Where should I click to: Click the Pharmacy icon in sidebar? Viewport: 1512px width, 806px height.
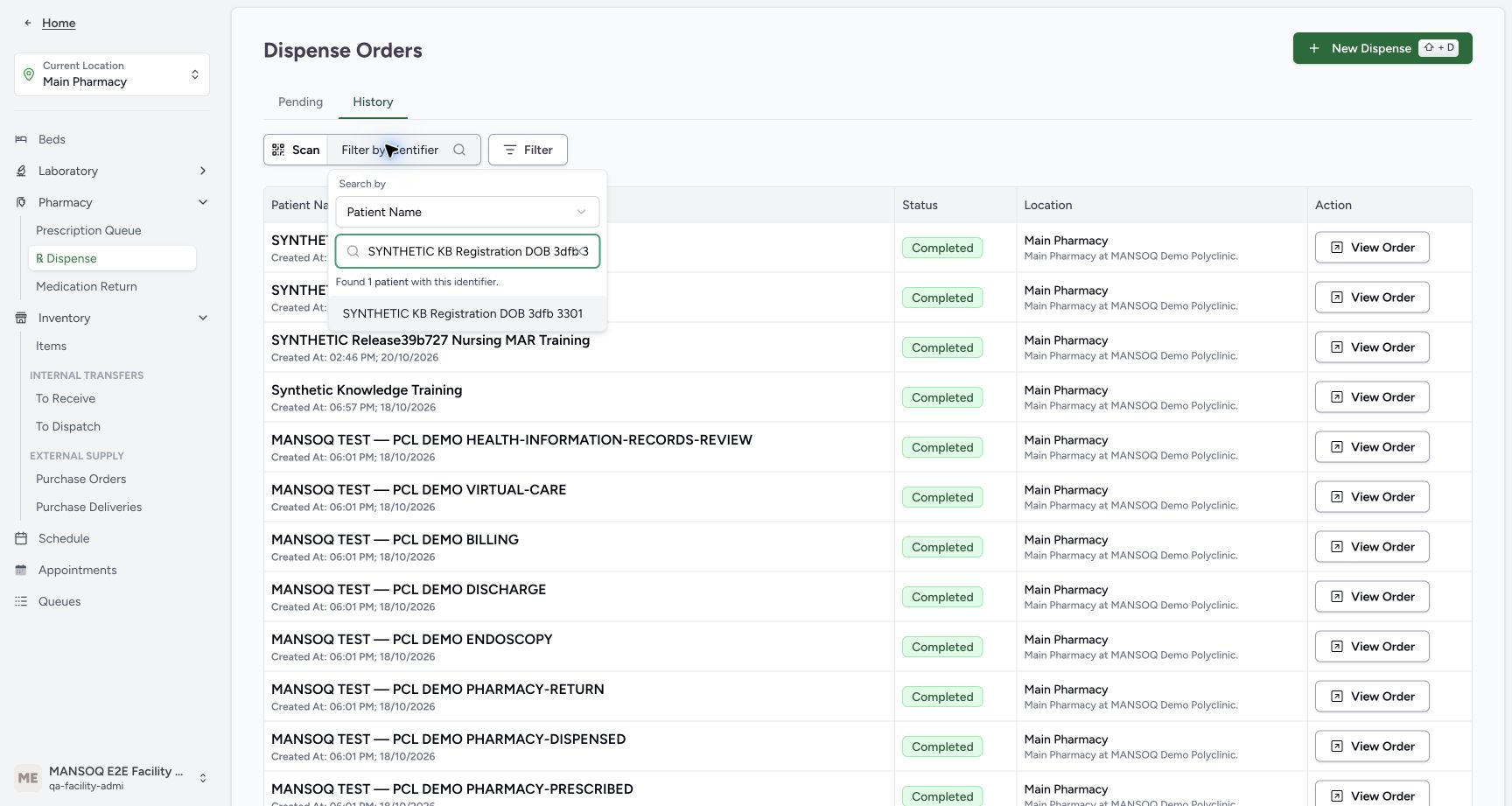21,202
